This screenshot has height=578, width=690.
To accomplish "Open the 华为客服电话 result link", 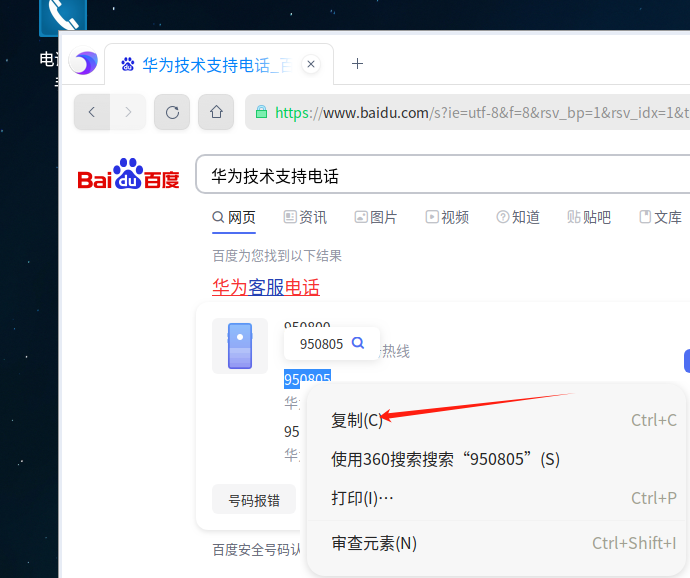I will 266,287.
